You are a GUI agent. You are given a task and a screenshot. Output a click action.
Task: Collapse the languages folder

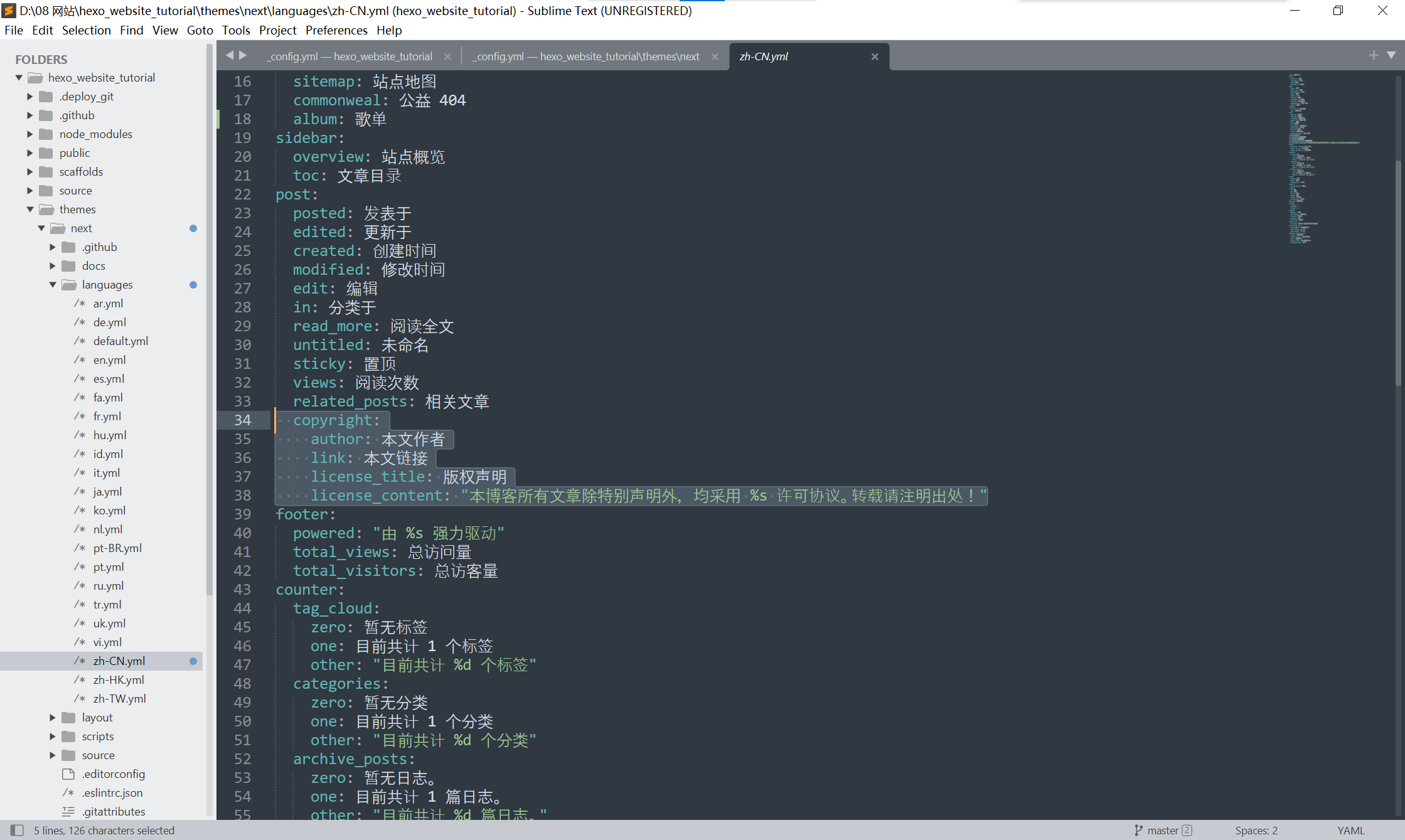tap(53, 285)
